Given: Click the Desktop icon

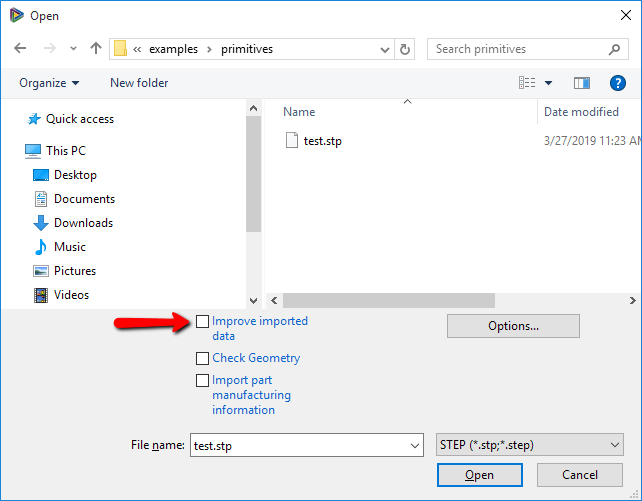Looking at the screenshot, I should (41, 175).
